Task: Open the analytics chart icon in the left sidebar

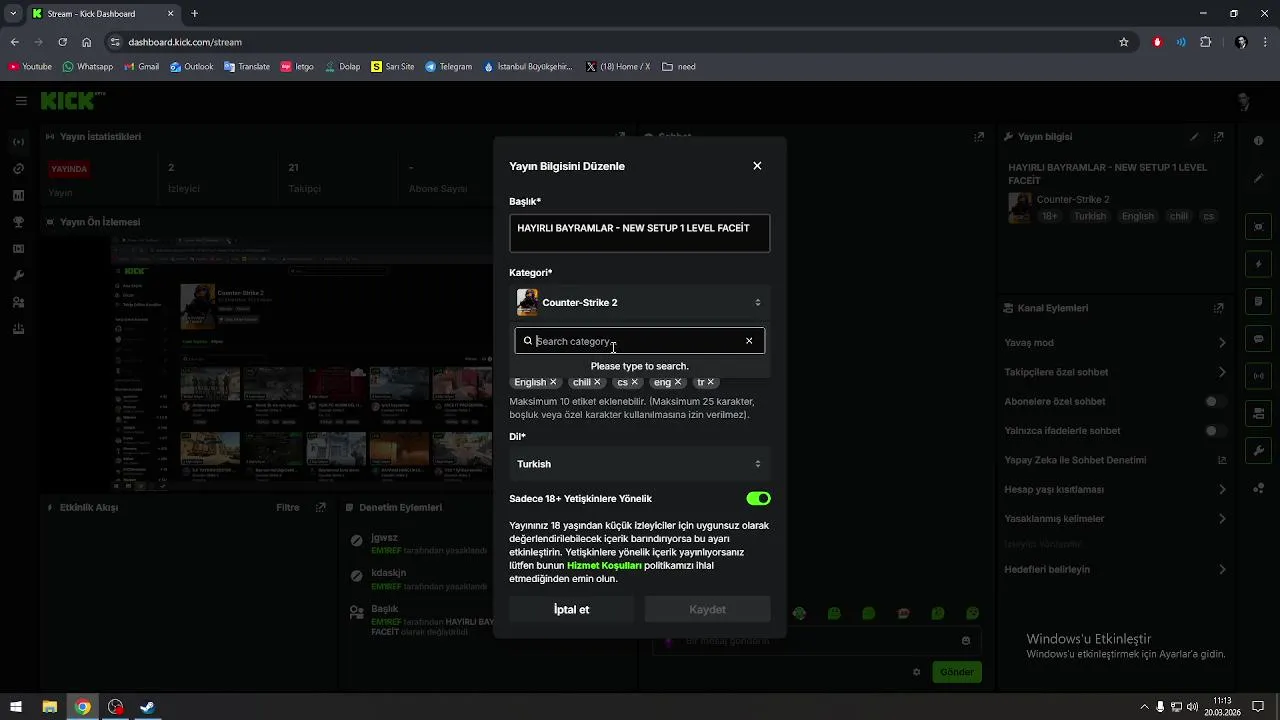Action: coord(18,196)
